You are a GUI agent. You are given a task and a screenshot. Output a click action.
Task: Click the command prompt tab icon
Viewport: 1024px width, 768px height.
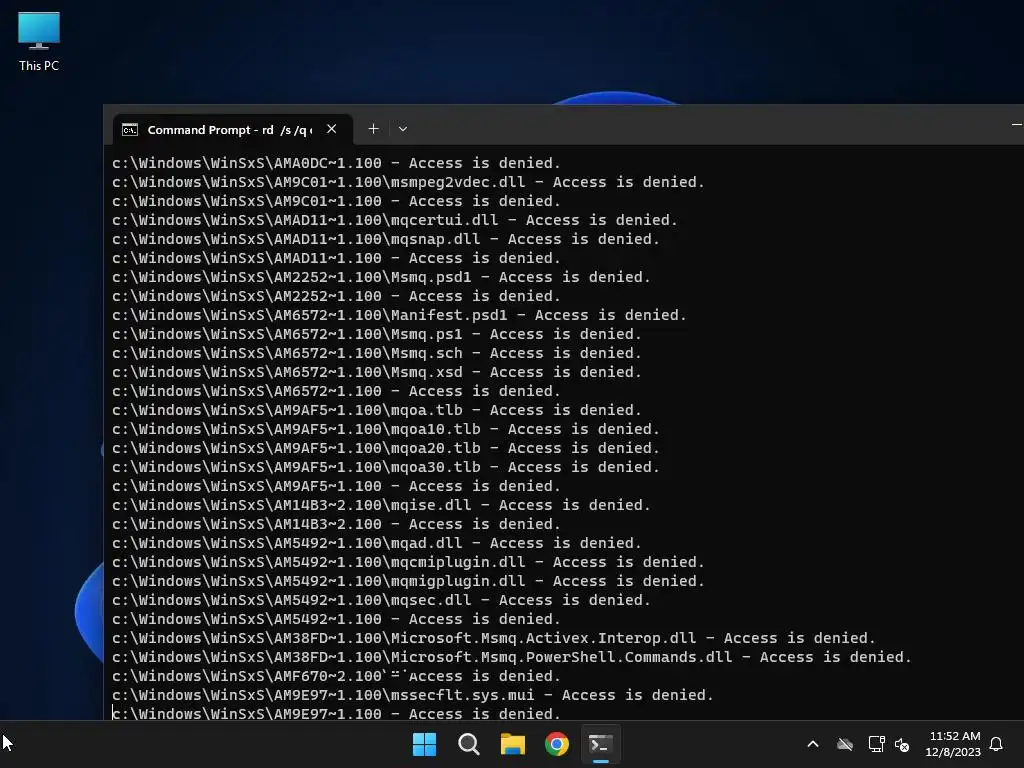point(130,129)
